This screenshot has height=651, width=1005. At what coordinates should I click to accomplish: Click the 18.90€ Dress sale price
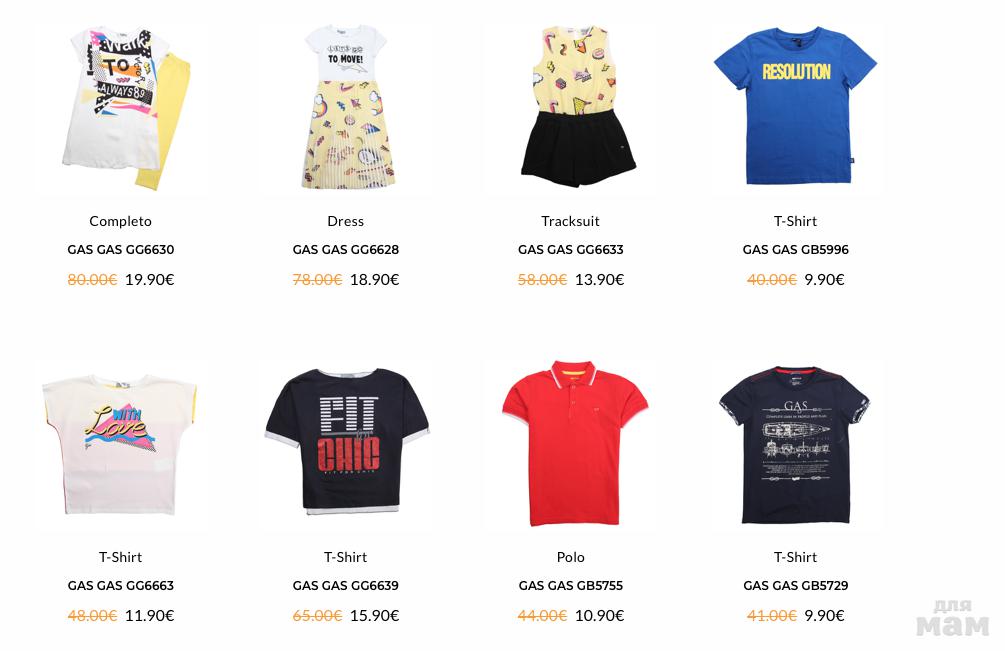[374, 279]
